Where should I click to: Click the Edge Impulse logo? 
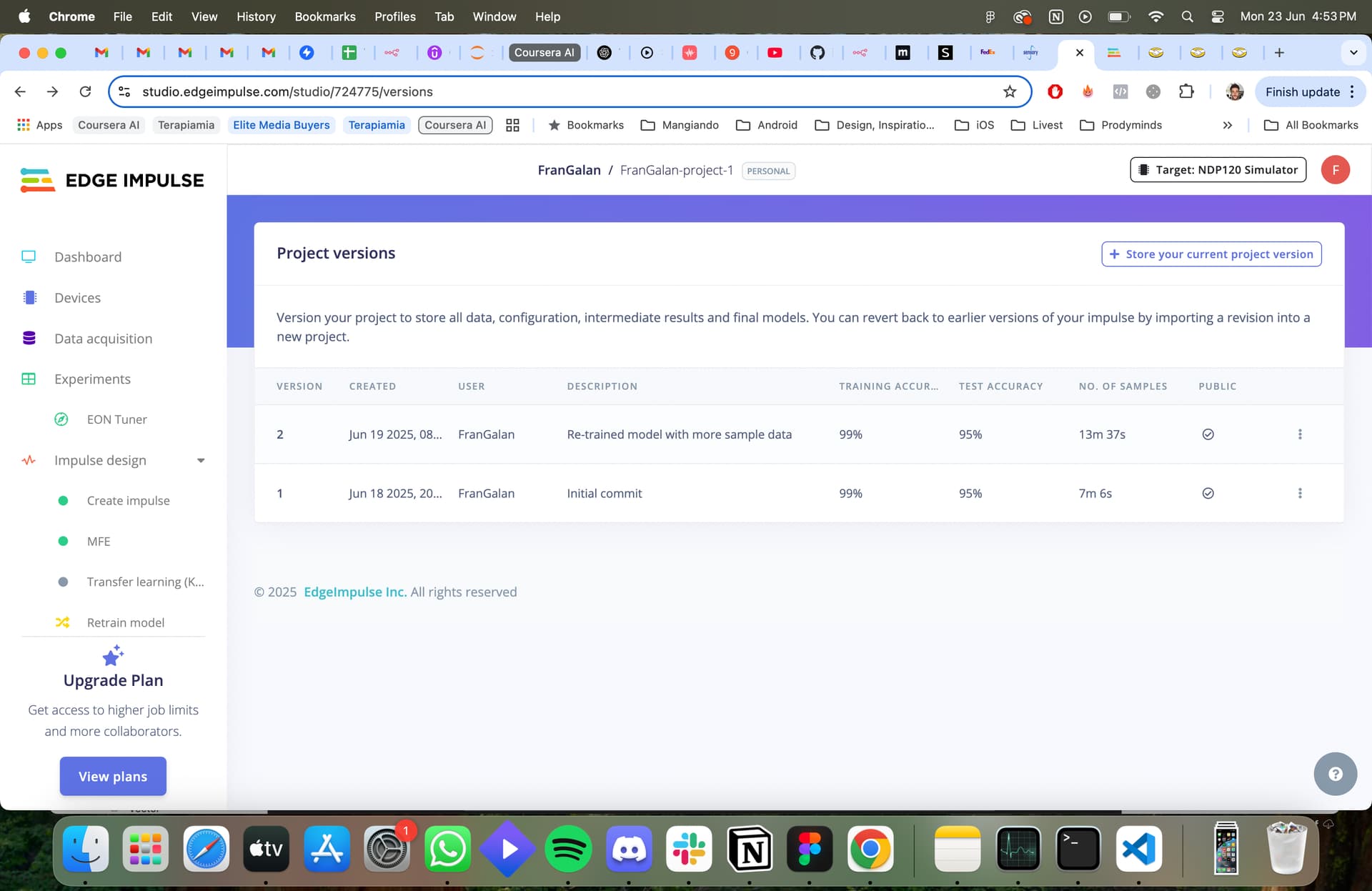click(x=112, y=180)
